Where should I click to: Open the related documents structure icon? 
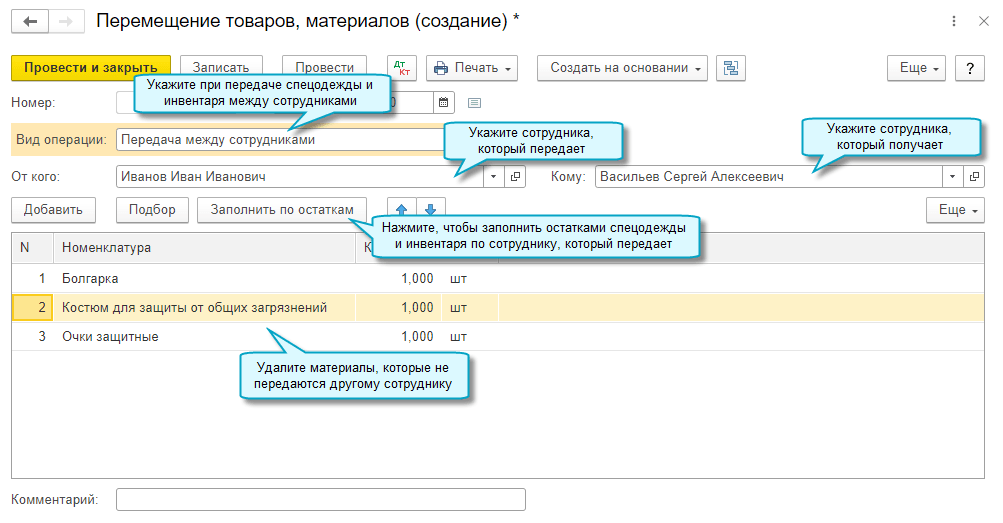[x=732, y=68]
